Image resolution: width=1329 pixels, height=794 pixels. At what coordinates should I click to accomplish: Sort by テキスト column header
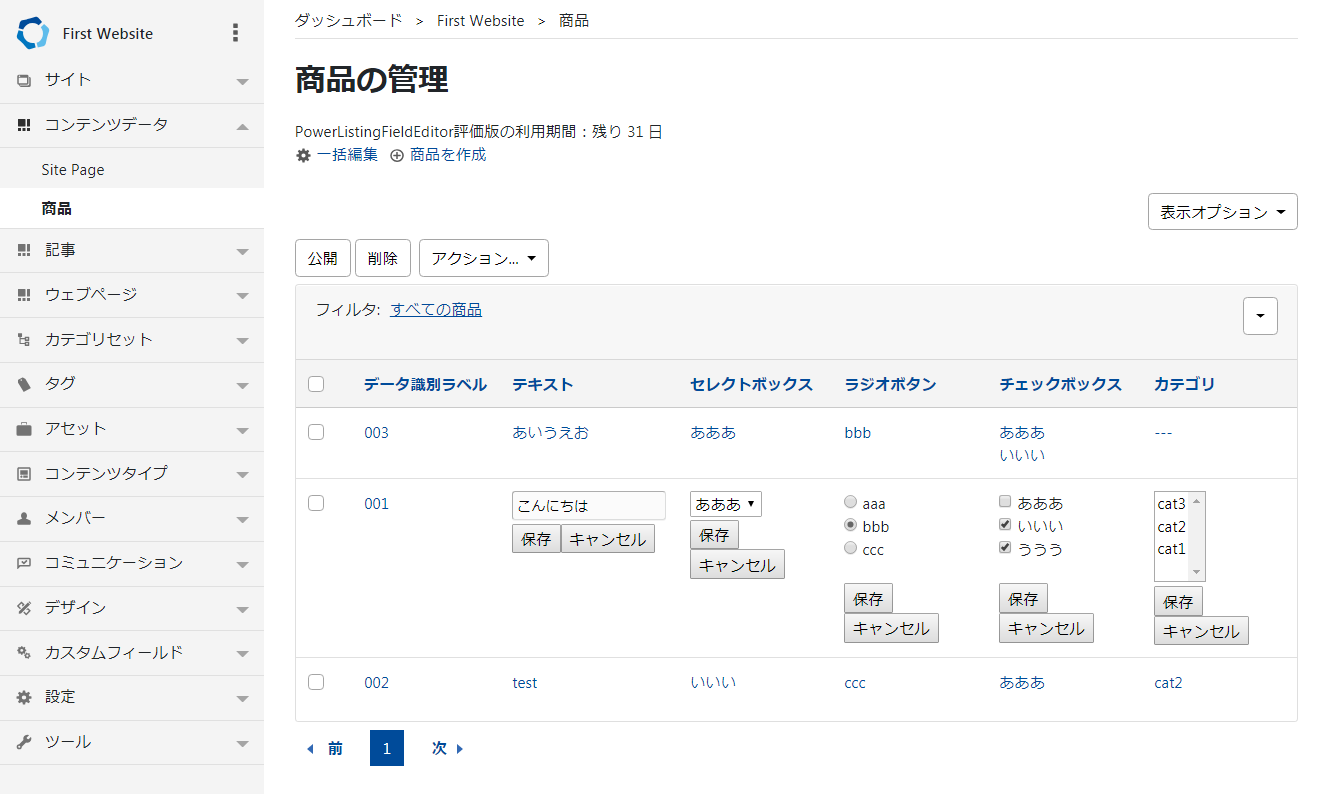click(x=543, y=384)
